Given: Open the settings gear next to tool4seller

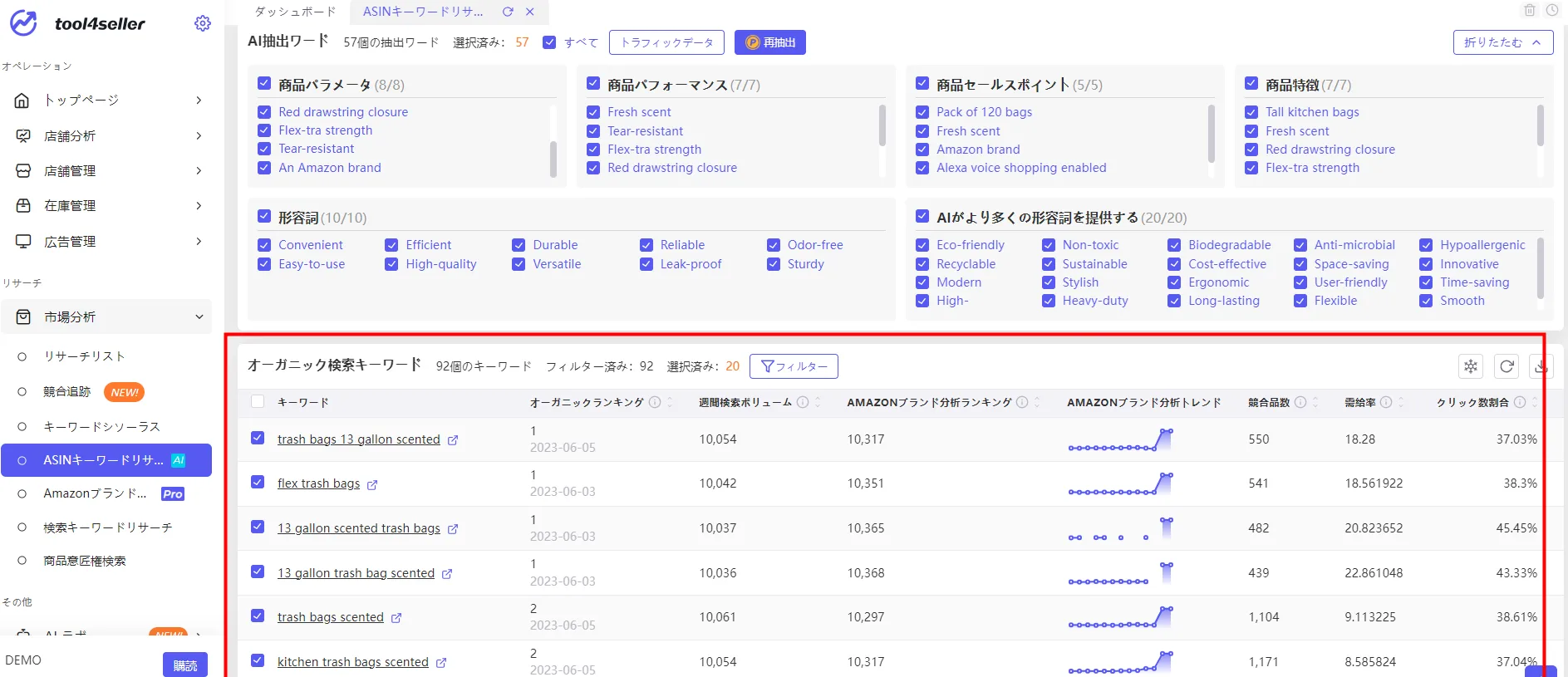Looking at the screenshot, I should click(x=202, y=23).
